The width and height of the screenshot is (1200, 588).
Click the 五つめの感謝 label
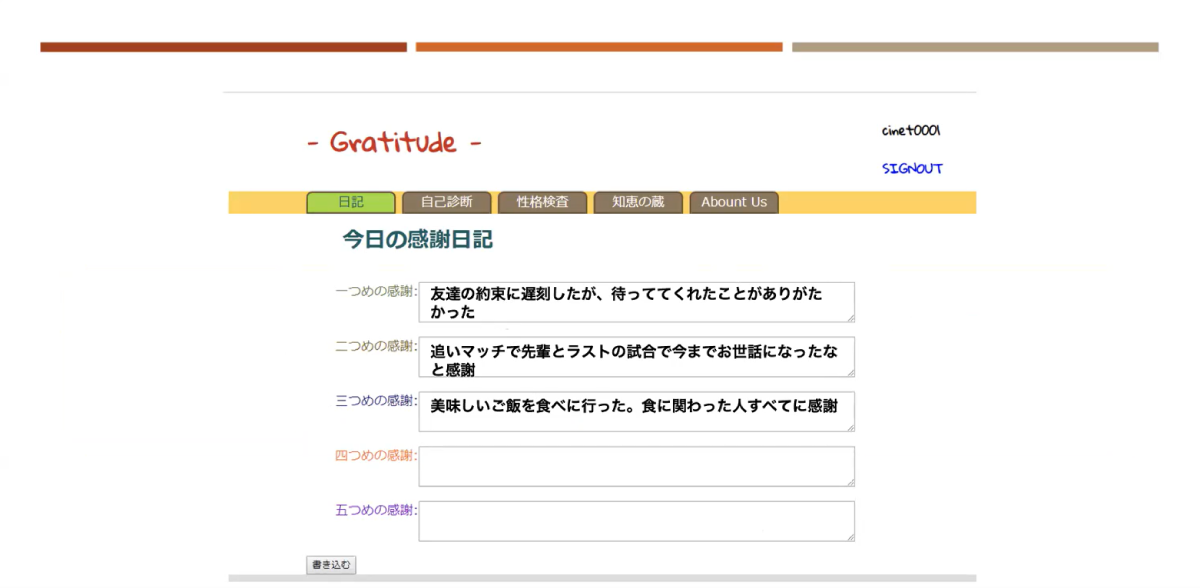(x=376, y=510)
